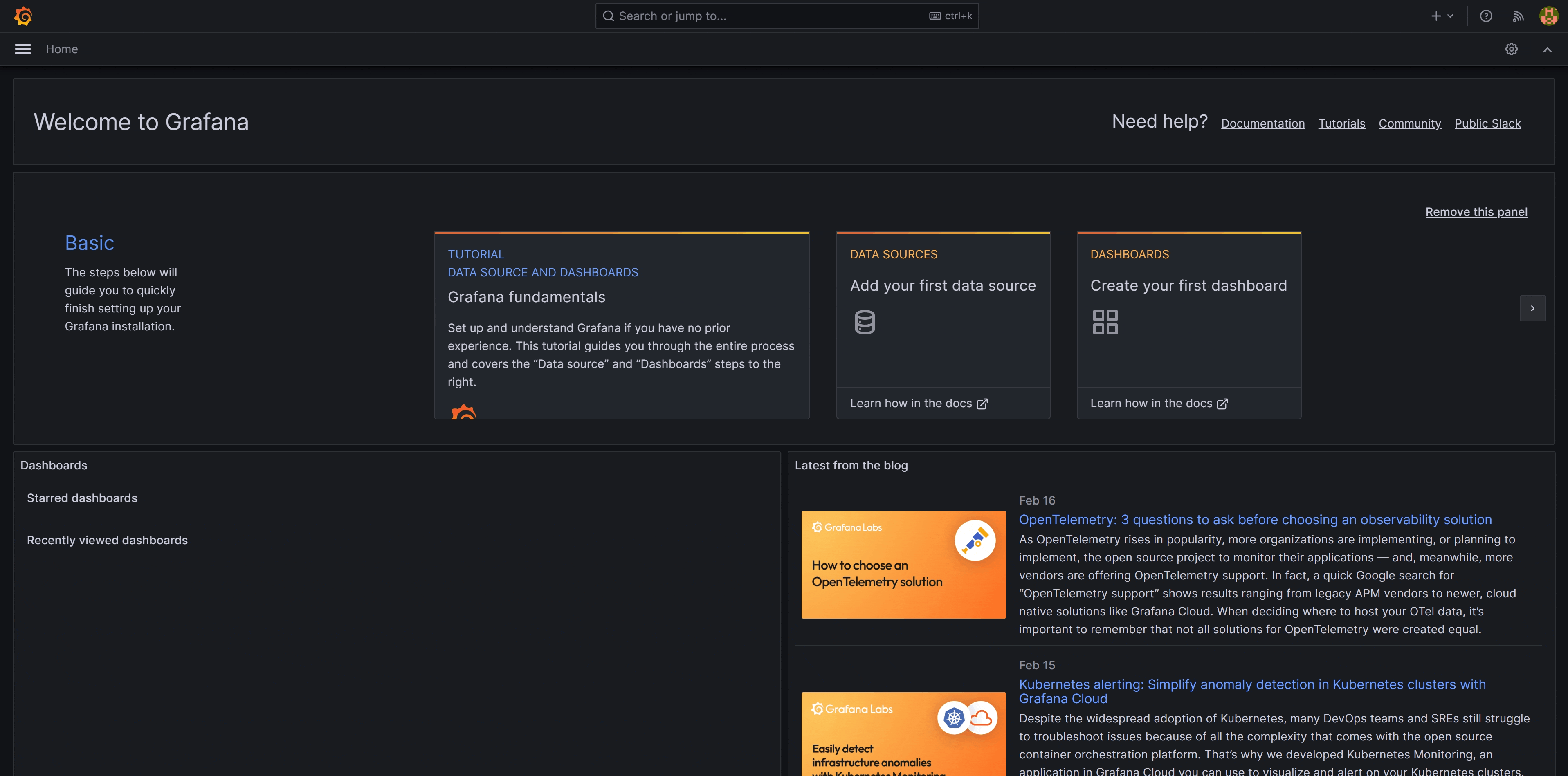1568x776 pixels.
Task: Click the Feb 15 blog date
Action: point(1037,665)
